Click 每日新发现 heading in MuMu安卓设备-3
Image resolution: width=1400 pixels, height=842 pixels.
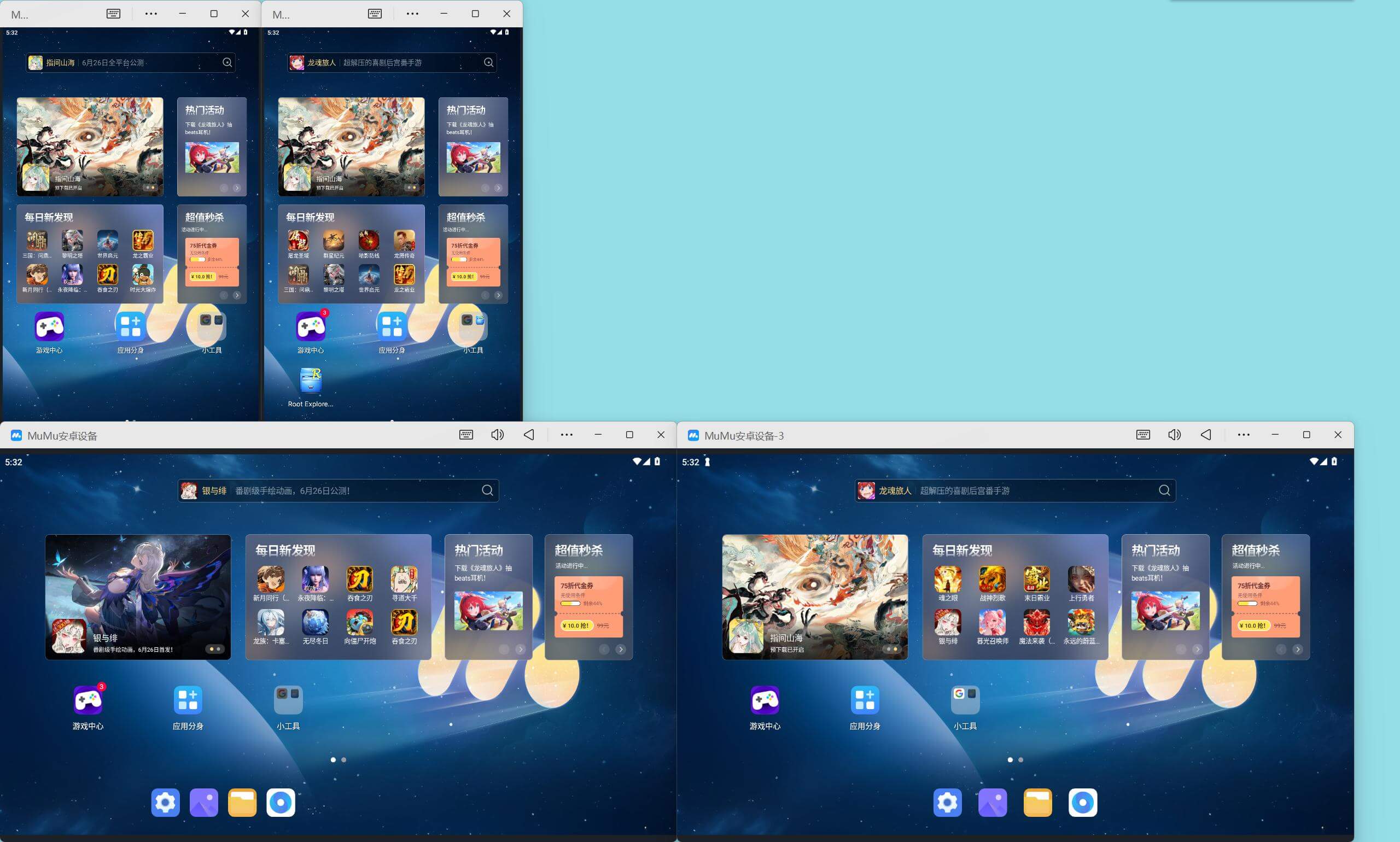coord(962,551)
